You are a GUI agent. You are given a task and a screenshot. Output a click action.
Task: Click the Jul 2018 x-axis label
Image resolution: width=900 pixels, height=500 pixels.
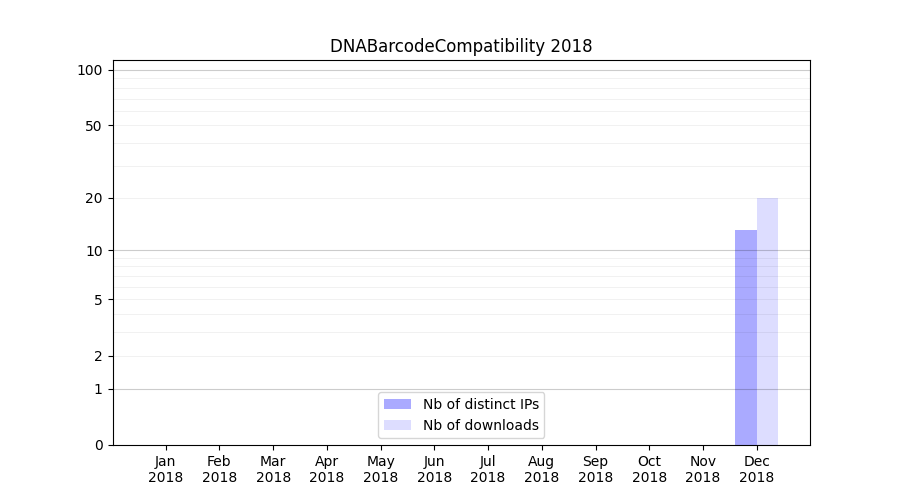[488, 469]
